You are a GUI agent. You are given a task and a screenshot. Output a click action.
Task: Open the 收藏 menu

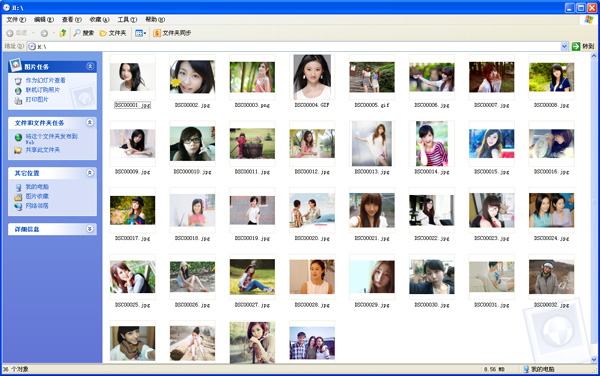click(x=99, y=20)
